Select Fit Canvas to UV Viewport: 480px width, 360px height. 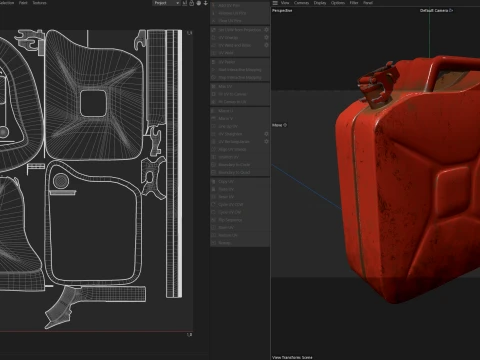240,102
